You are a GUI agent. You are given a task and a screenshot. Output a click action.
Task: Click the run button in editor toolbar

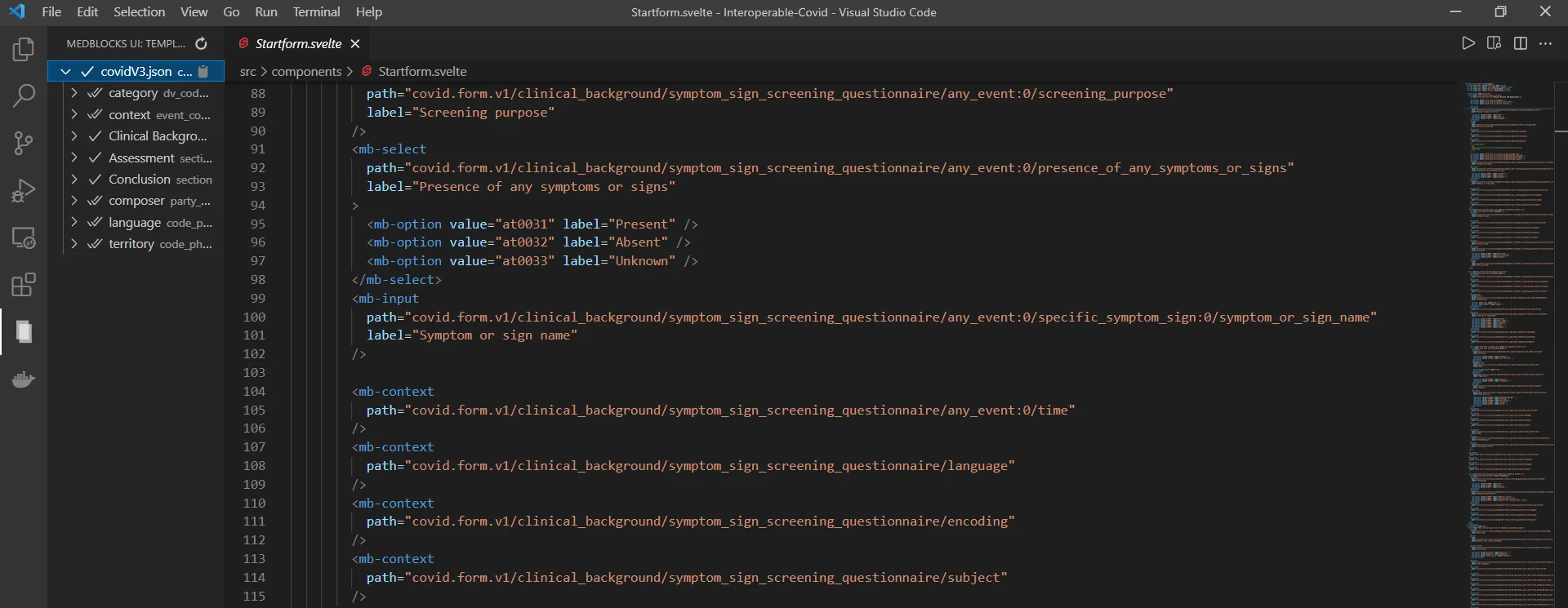[1468, 44]
